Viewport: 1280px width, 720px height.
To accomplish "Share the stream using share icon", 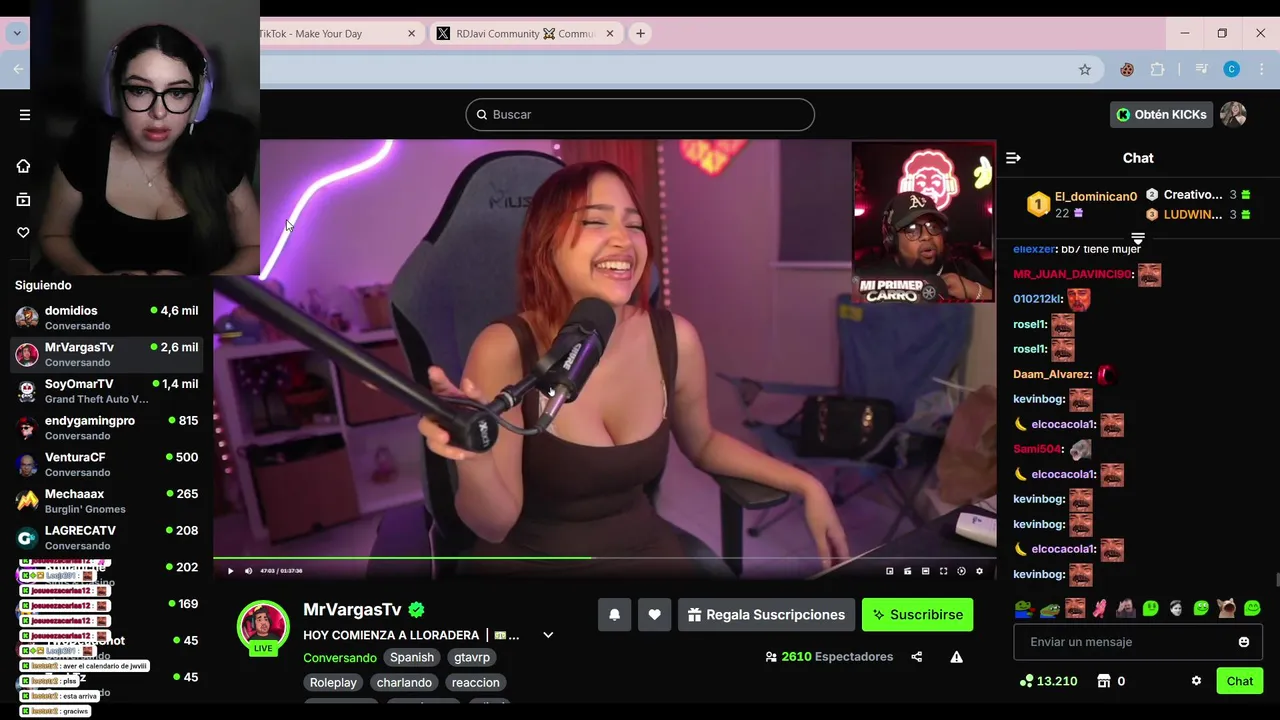I will [x=917, y=657].
